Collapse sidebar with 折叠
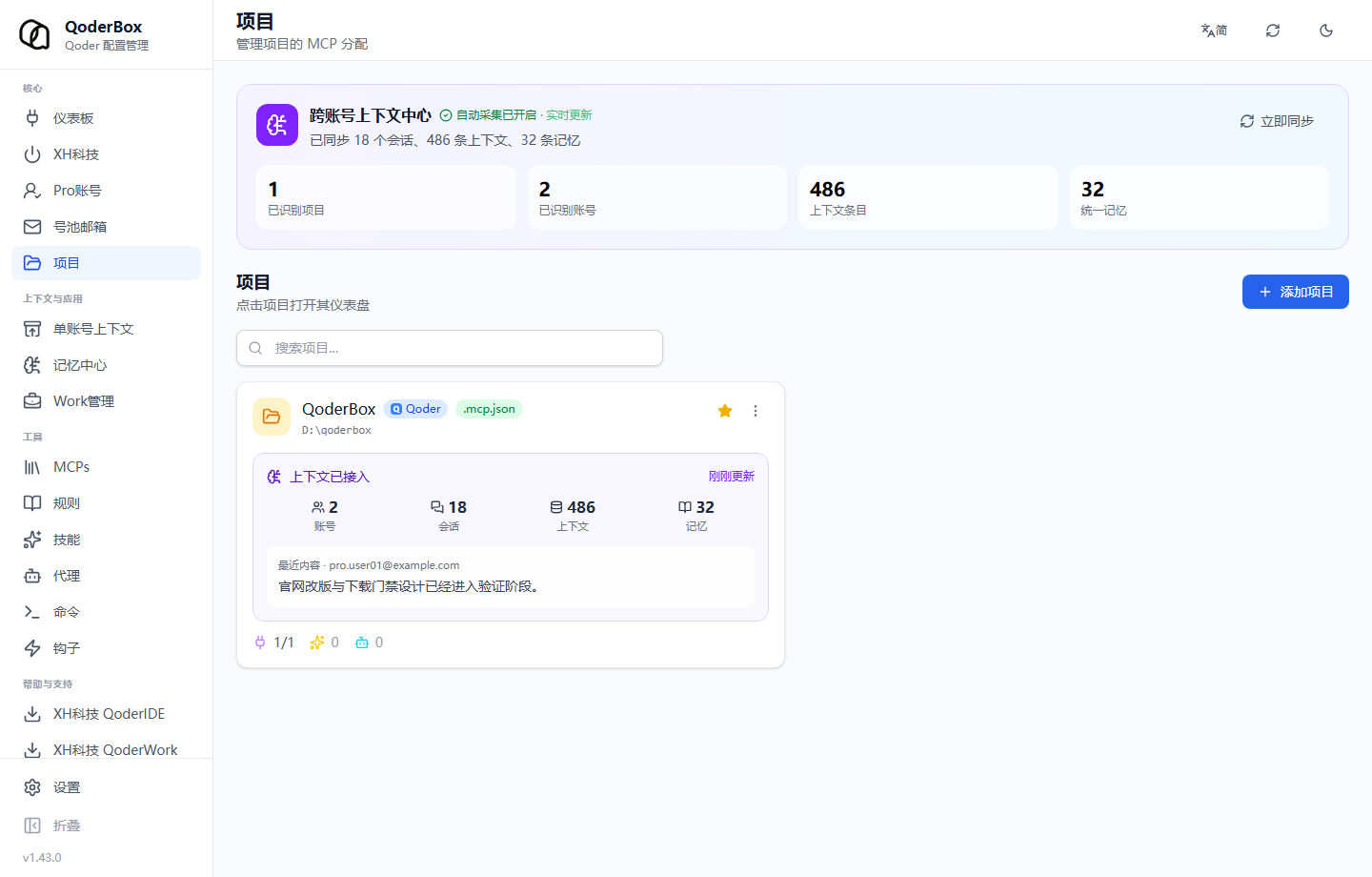The image size is (1372, 877). point(106,826)
